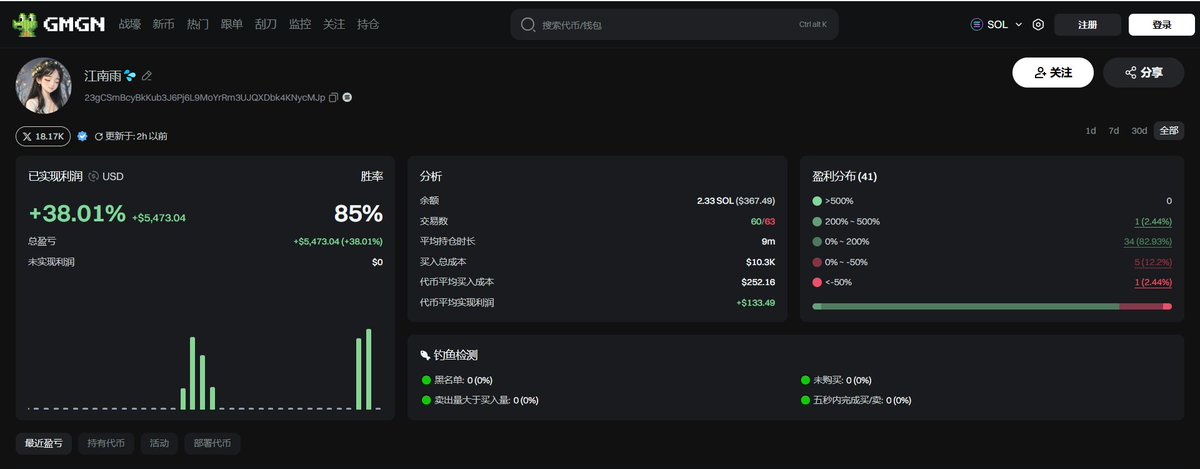
Task: Select the 全部 time range
Action: click(1168, 131)
